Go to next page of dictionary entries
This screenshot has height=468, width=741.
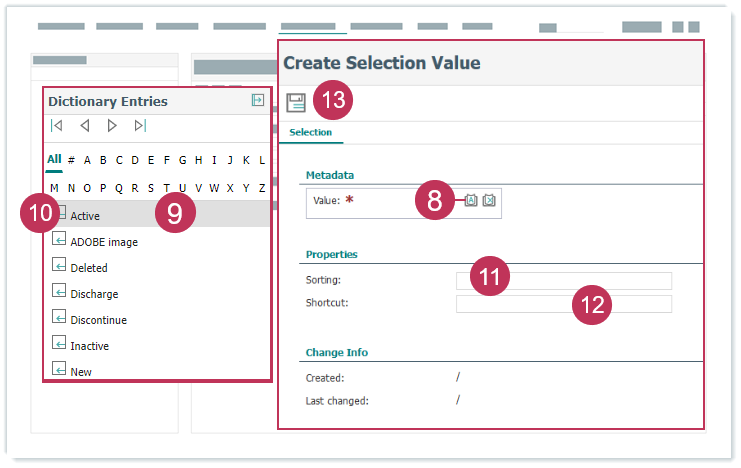pyautogui.click(x=112, y=126)
